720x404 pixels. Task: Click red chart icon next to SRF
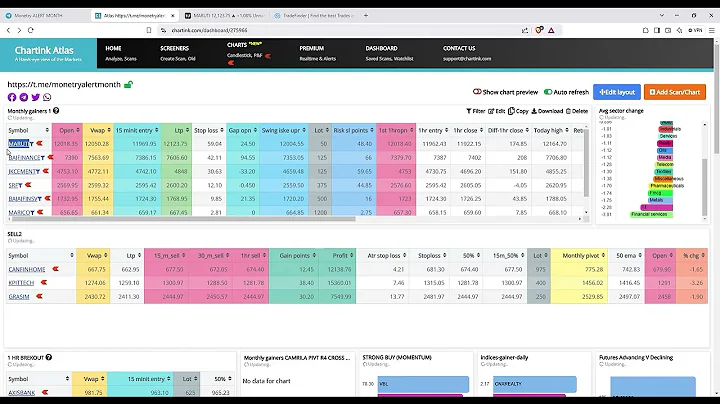tap(28, 185)
